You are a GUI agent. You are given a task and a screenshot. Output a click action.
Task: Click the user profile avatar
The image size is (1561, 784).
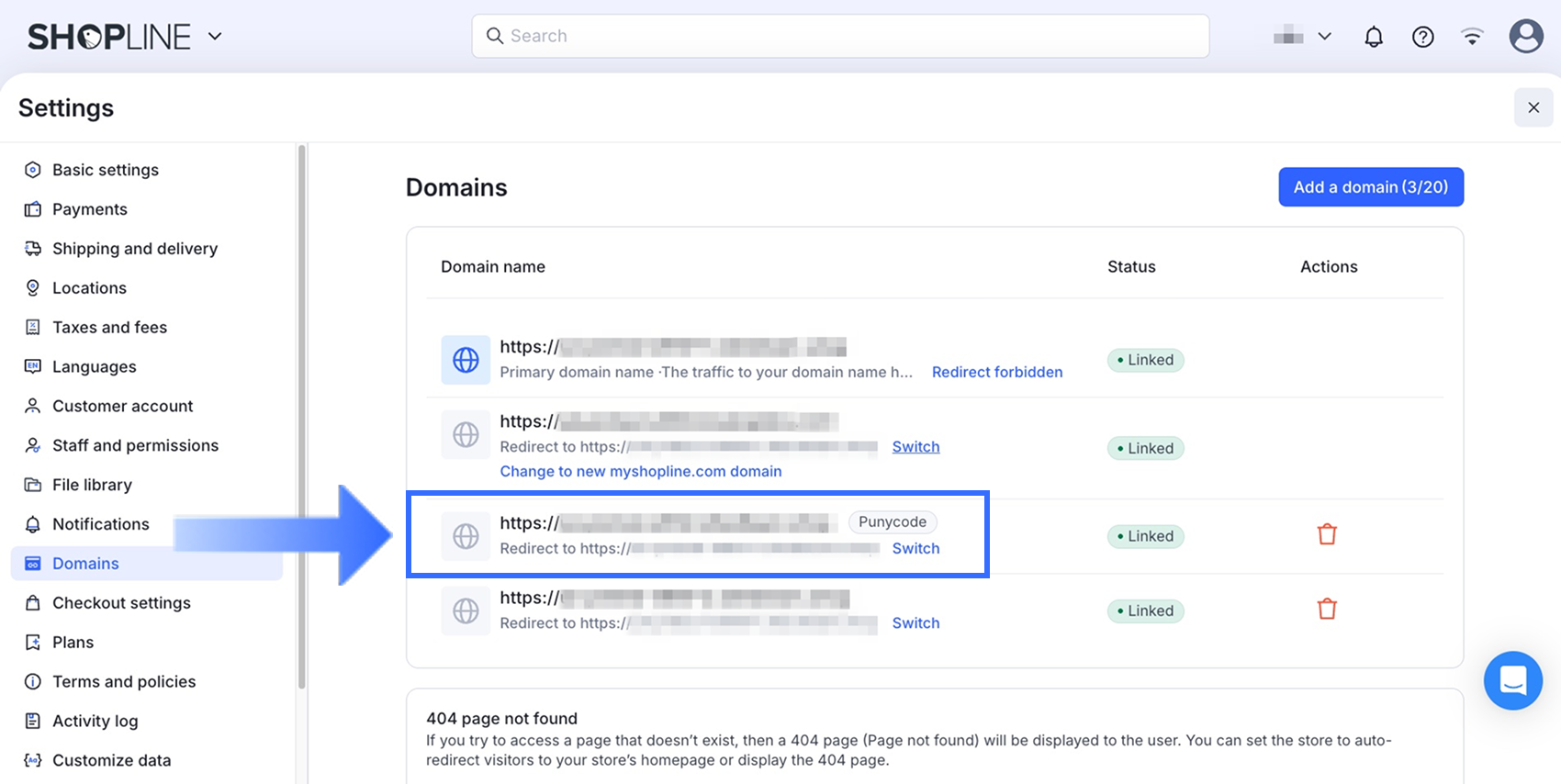(1526, 37)
